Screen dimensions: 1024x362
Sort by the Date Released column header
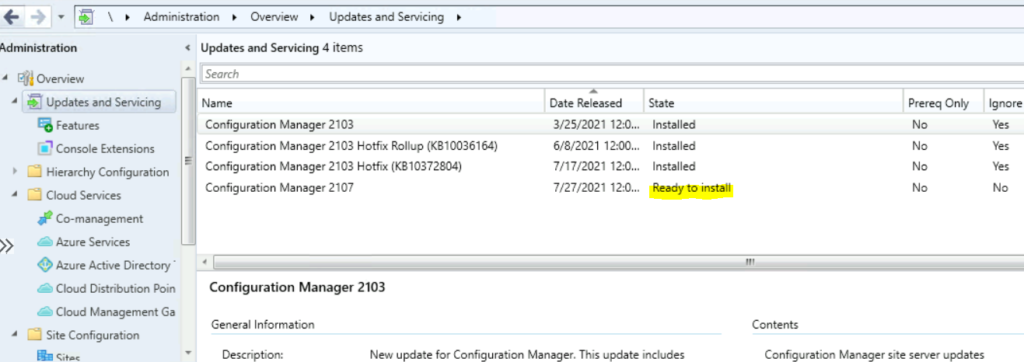tap(594, 103)
